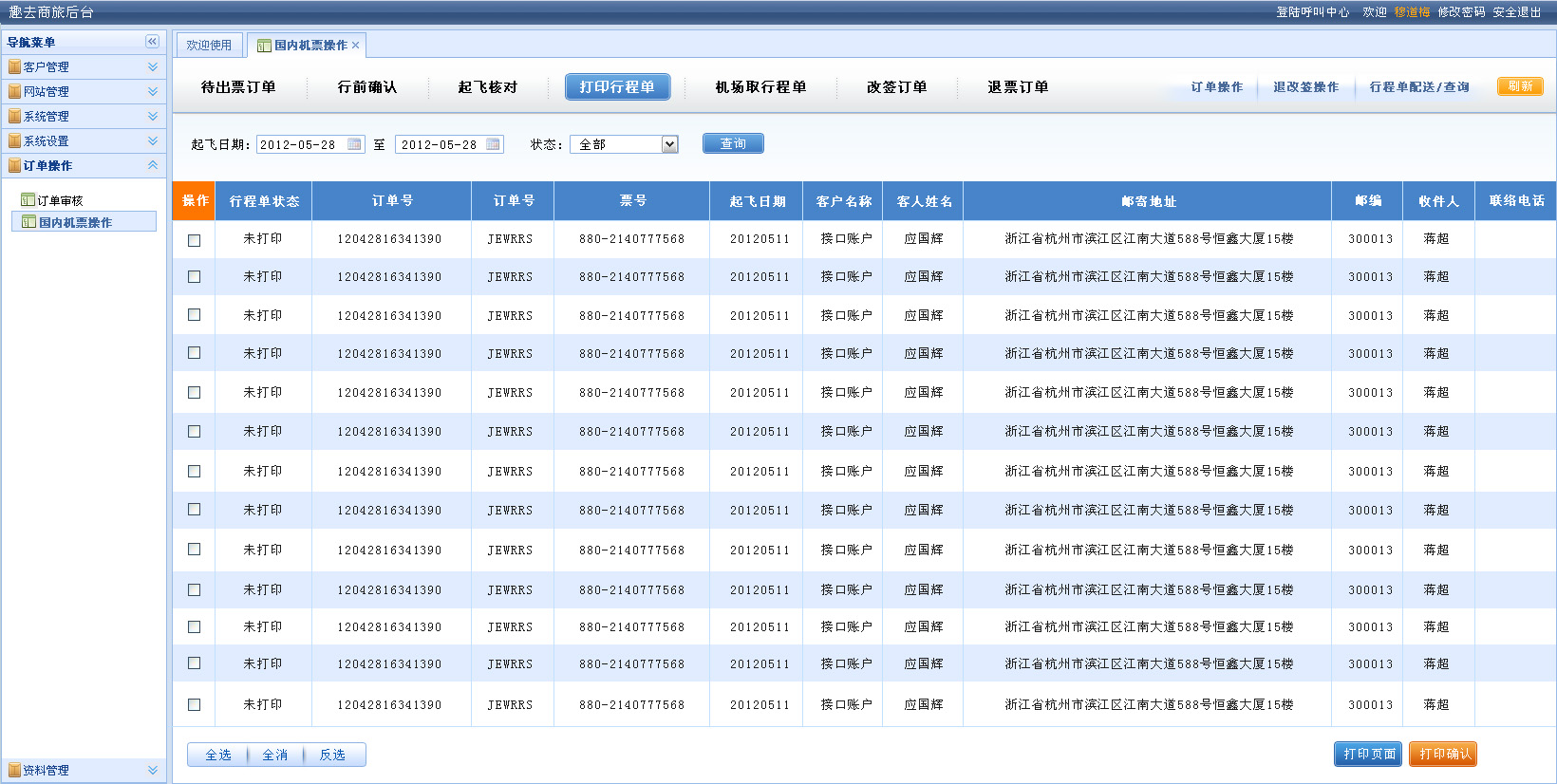Tick the checkbox in the third table row

(195, 315)
